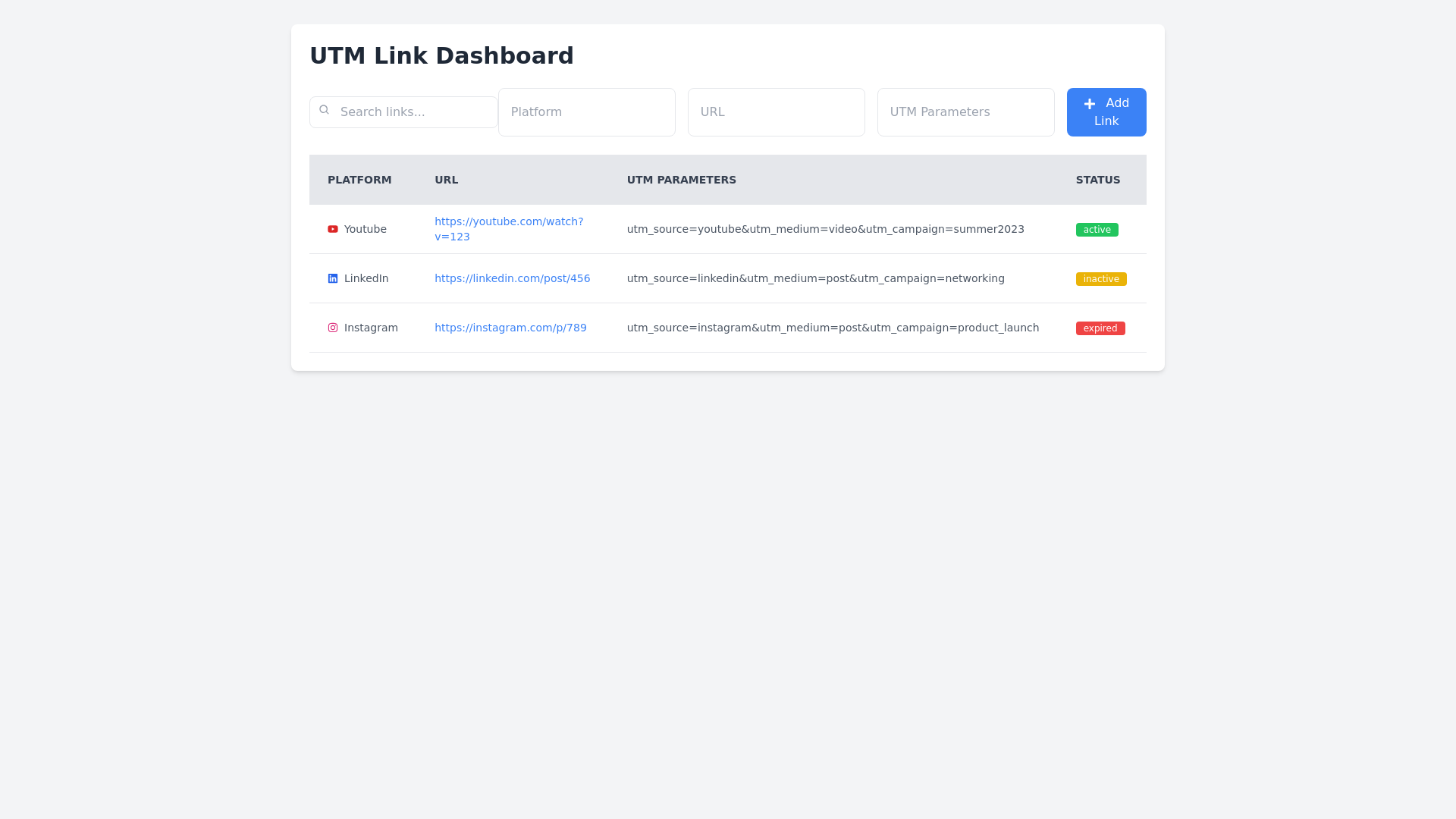Open the instagram.com/p/789 link
Image resolution: width=1456 pixels, height=819 pixels.
coord(510,328)
